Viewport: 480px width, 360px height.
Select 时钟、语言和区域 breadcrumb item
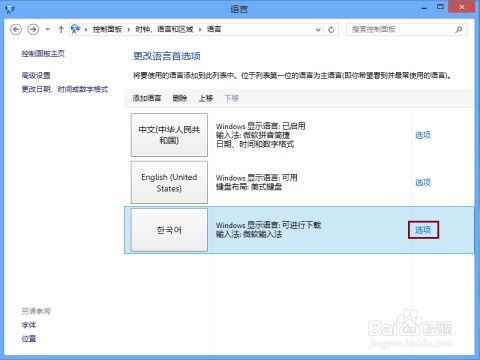164,29
